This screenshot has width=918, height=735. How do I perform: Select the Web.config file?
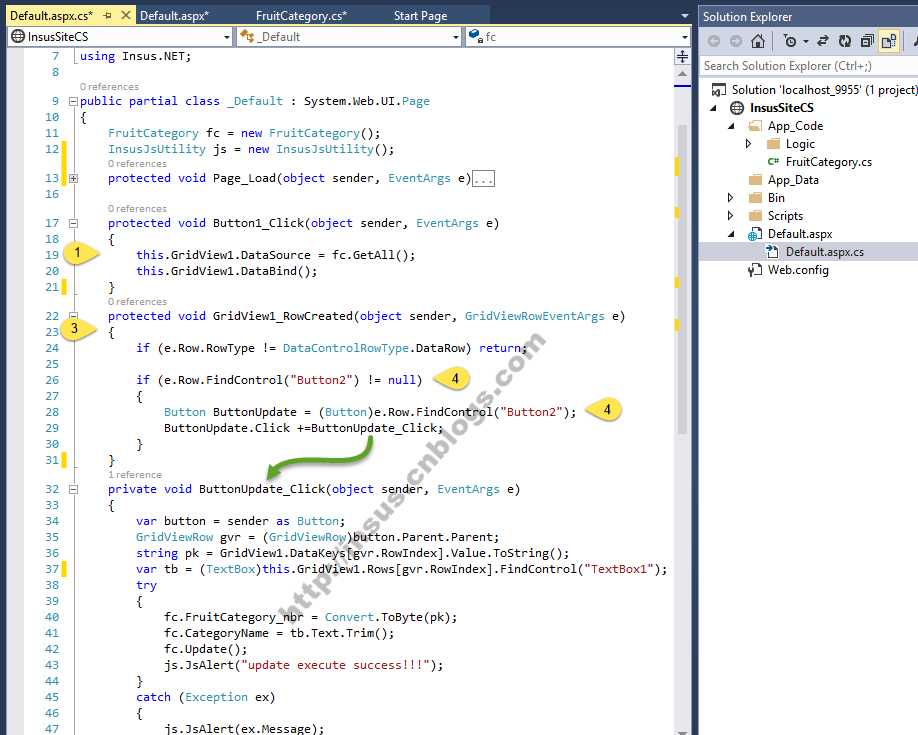(x=798, y=270)
